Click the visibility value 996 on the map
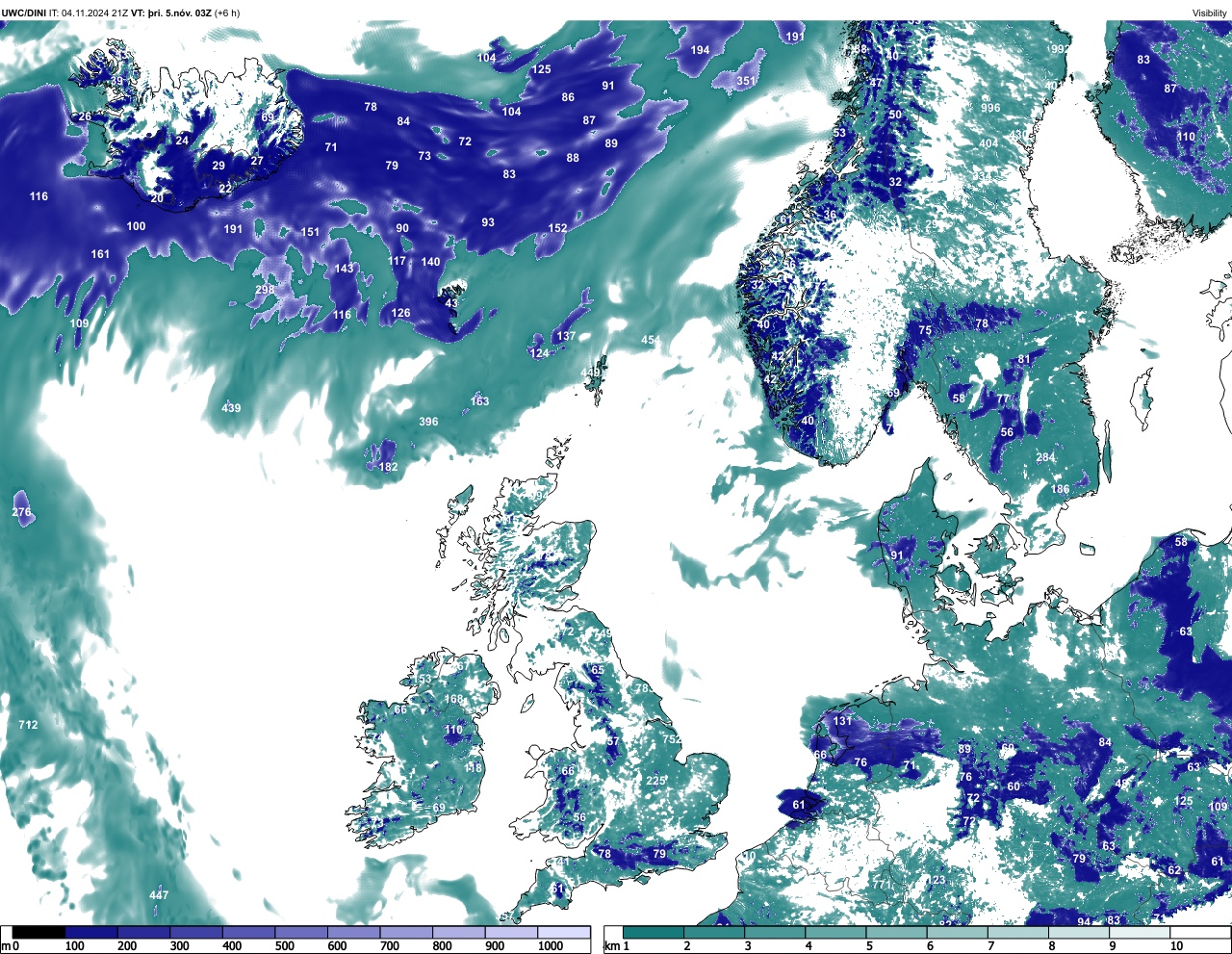Image resolution: width=1232 pixels, height=954 pixels. point(990,109)
